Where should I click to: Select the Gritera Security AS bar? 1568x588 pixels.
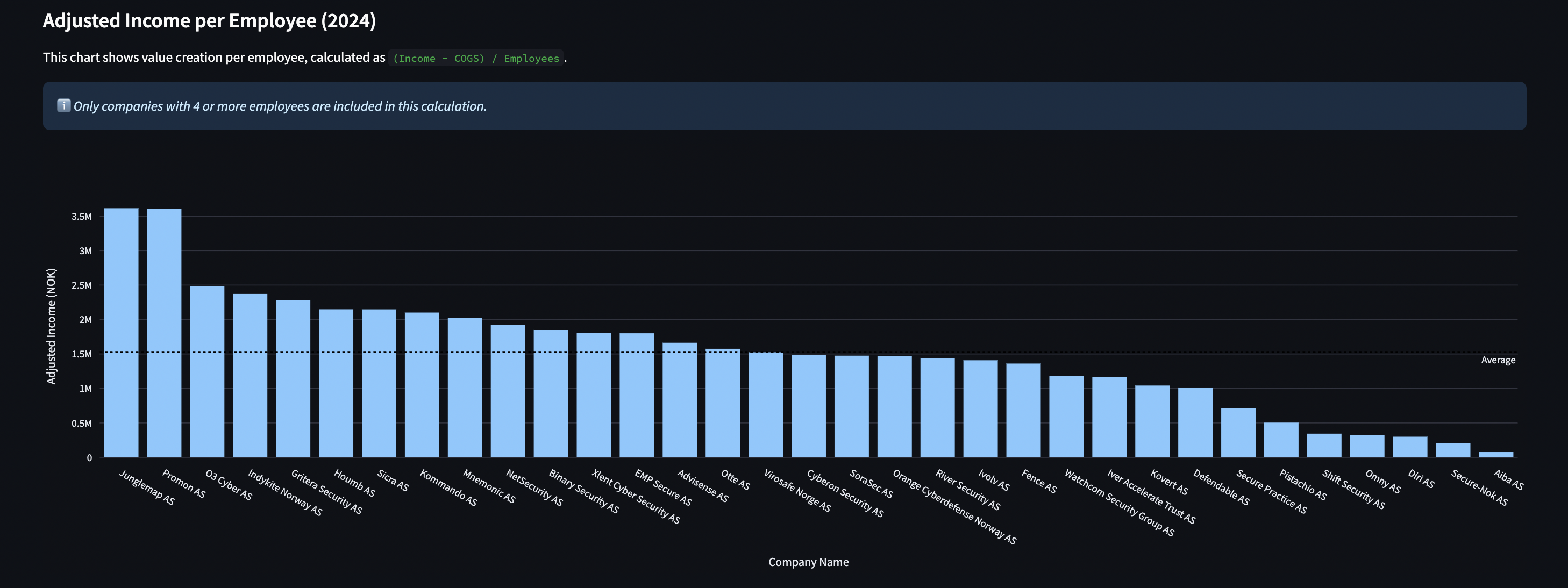tap(293, 378)
